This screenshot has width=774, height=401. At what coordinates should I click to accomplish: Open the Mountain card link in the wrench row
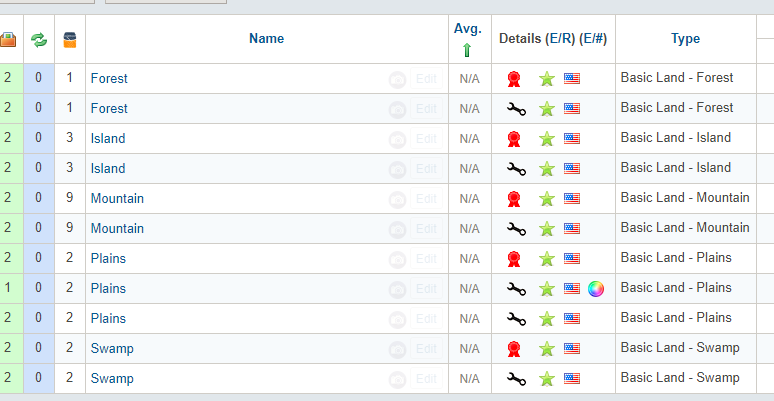point(117,228)
